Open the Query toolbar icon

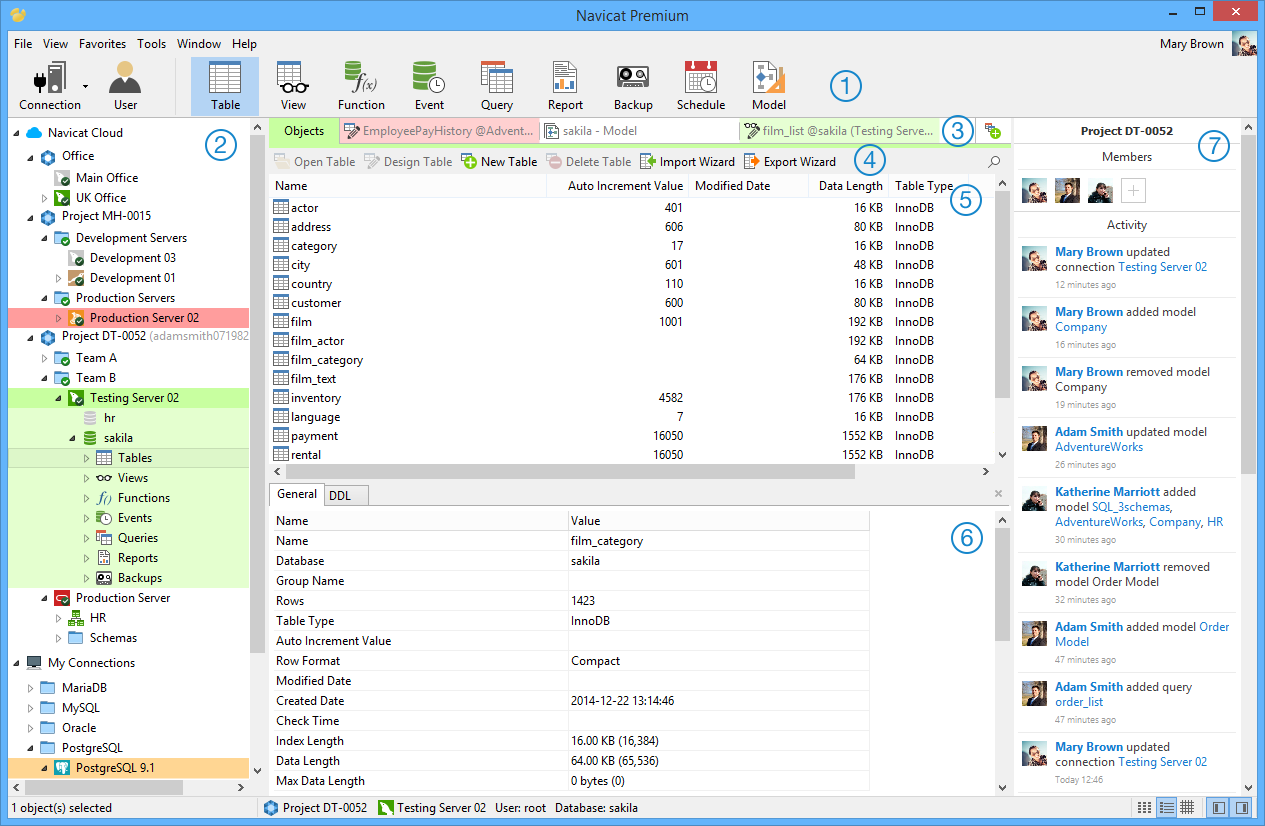pyautogui.click(x=497, y=86)
